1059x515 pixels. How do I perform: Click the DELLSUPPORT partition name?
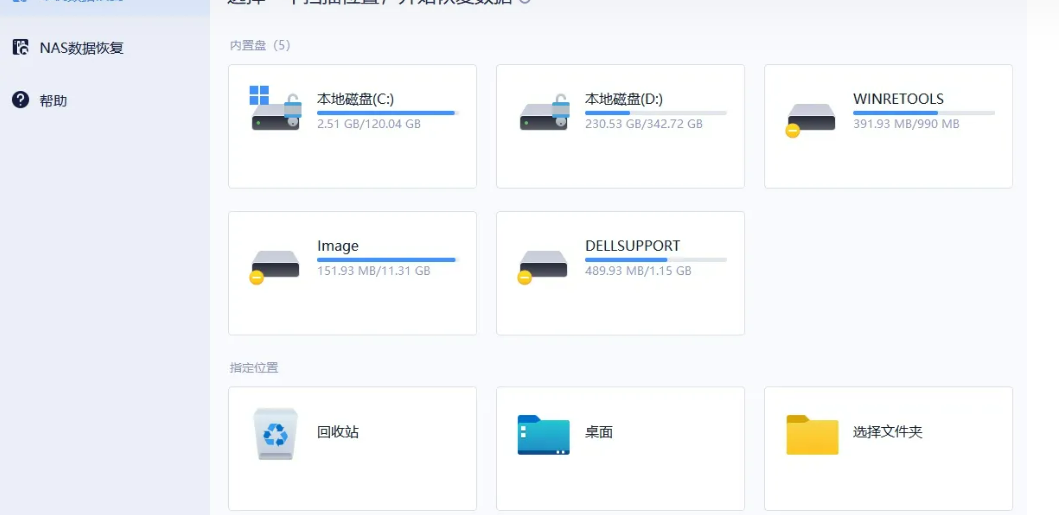point(632,246)
